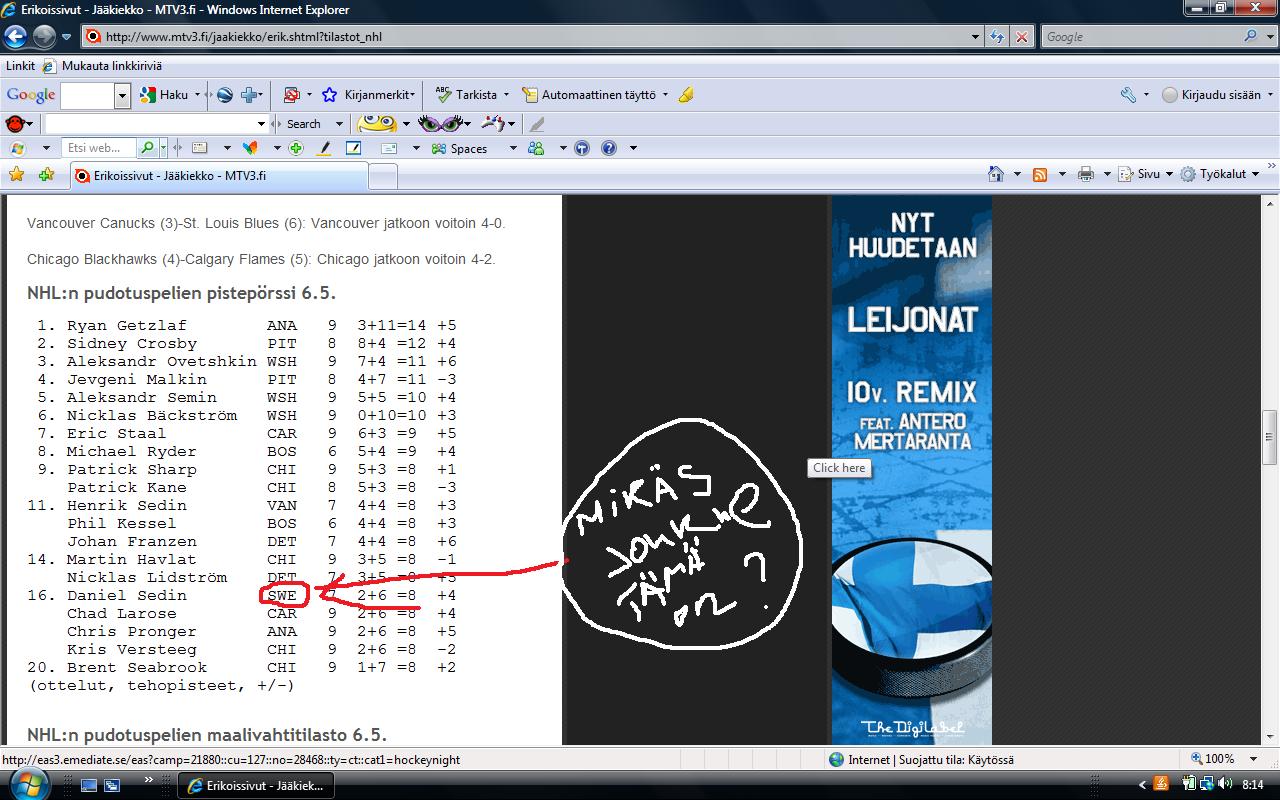Click the Erikoissivut taskbar button
Viewport: 1280px width, 800px height.
tap(255, 786)
